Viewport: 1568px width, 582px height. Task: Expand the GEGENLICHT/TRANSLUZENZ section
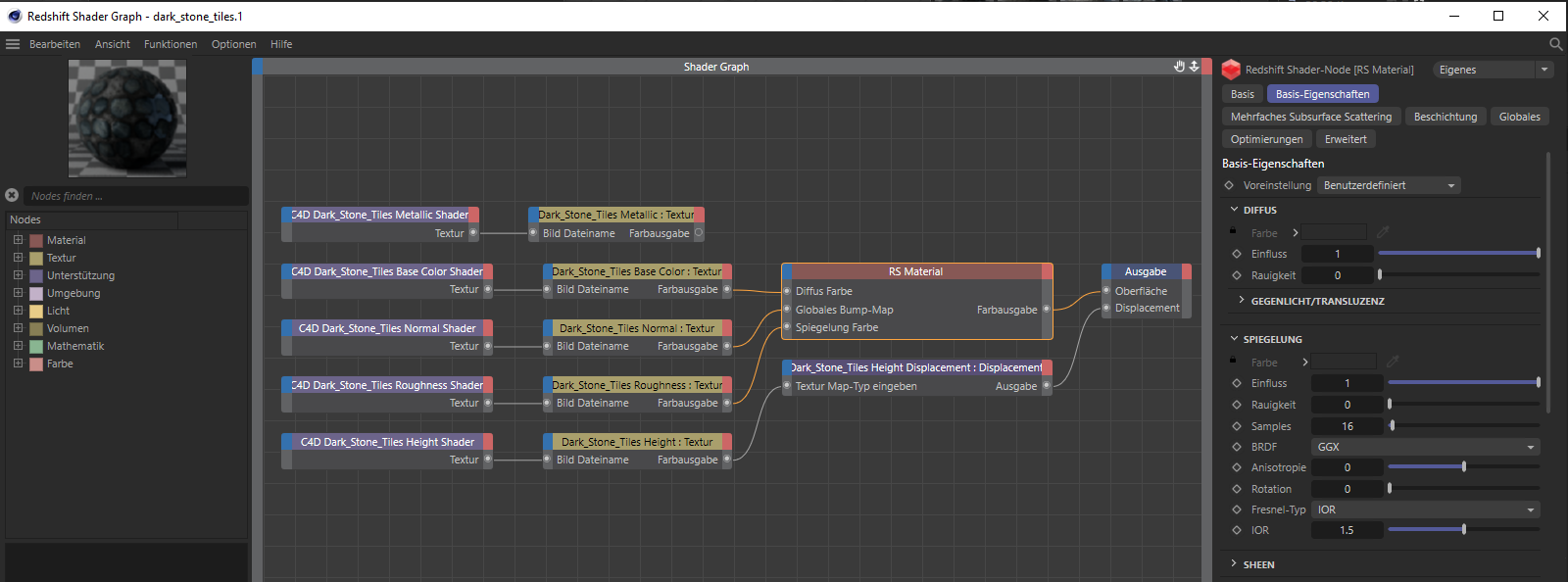tap(1242, 301)
